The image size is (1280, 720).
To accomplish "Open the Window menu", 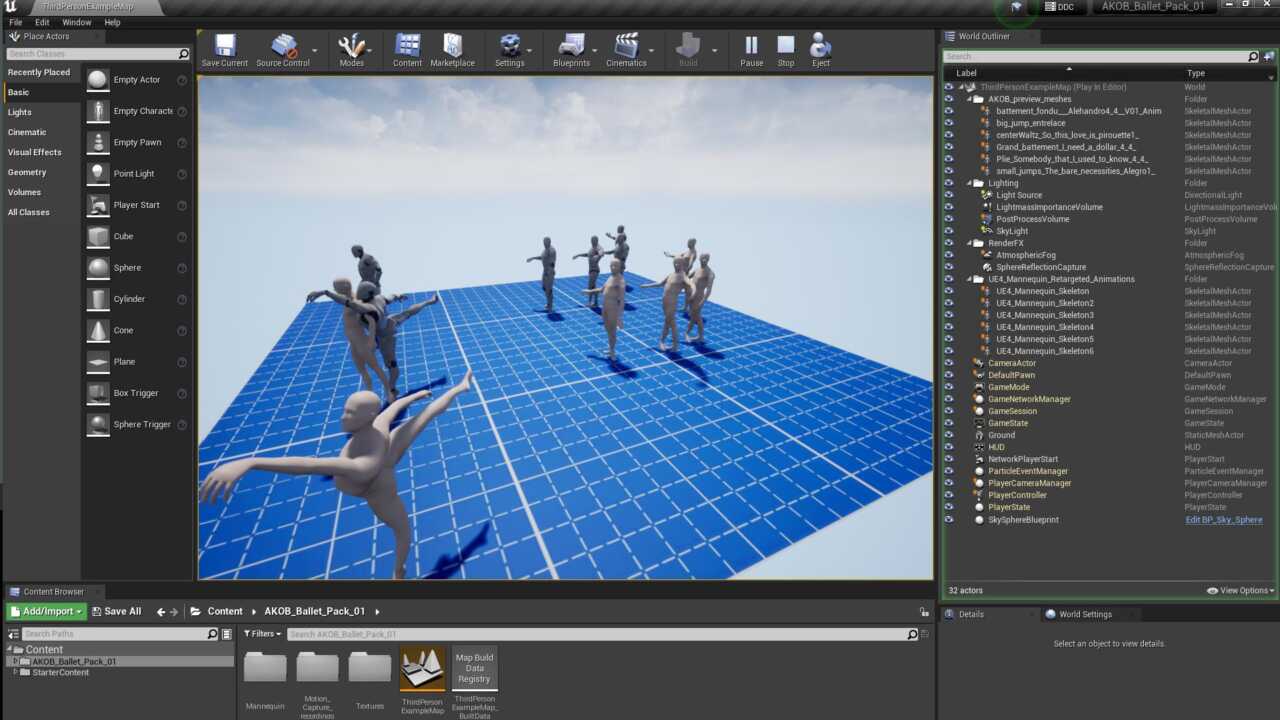I will point(76,22).
